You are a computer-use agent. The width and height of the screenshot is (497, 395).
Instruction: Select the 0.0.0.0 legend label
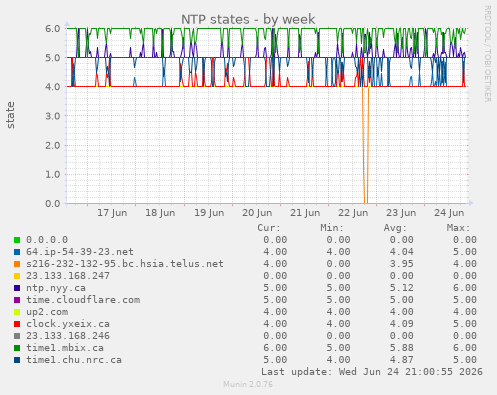(47, 240)
